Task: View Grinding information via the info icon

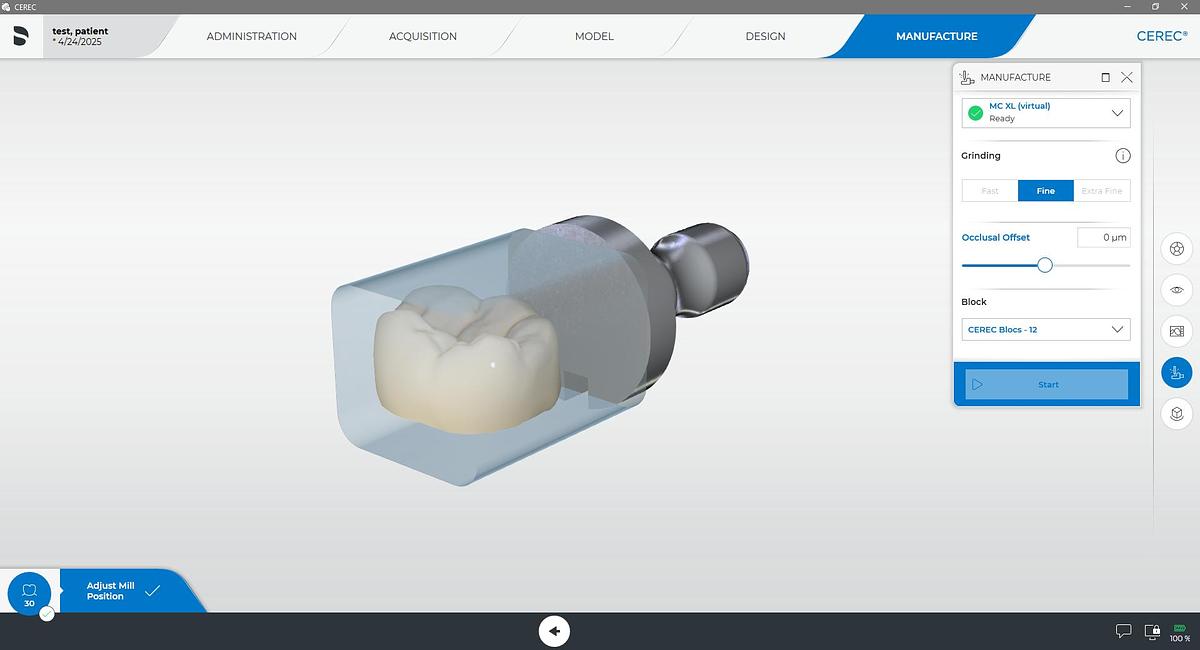Action: click(x=1122, y=155)
